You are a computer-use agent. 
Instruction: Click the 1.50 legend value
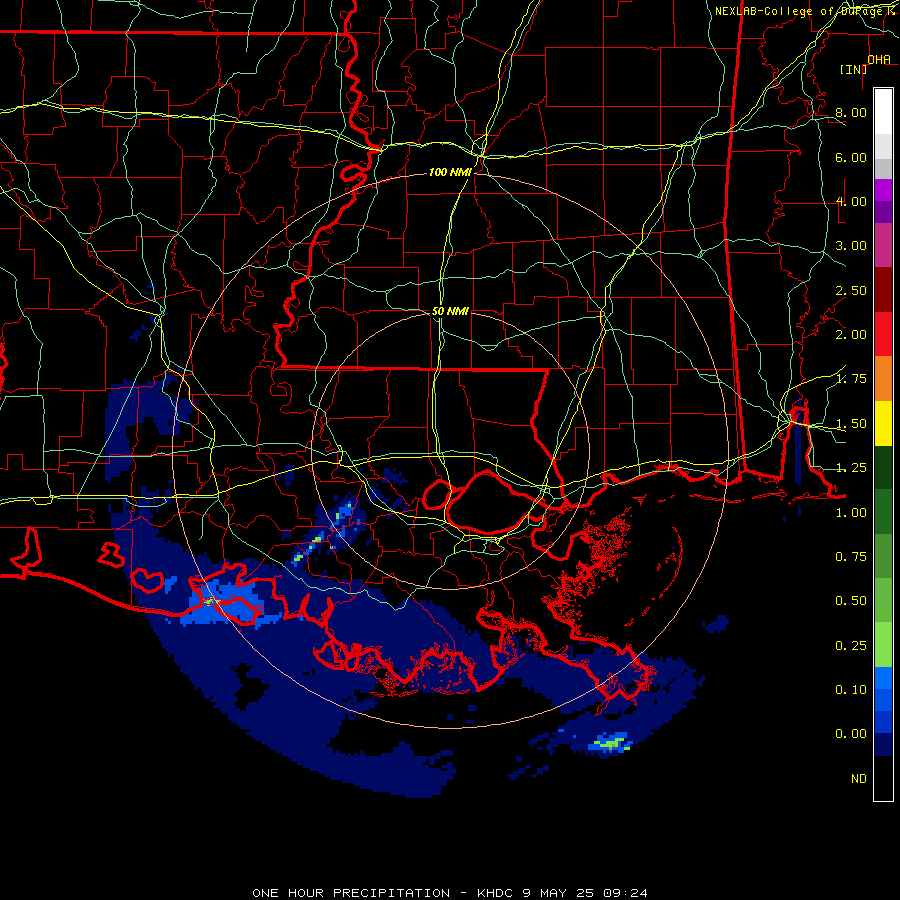850,424
